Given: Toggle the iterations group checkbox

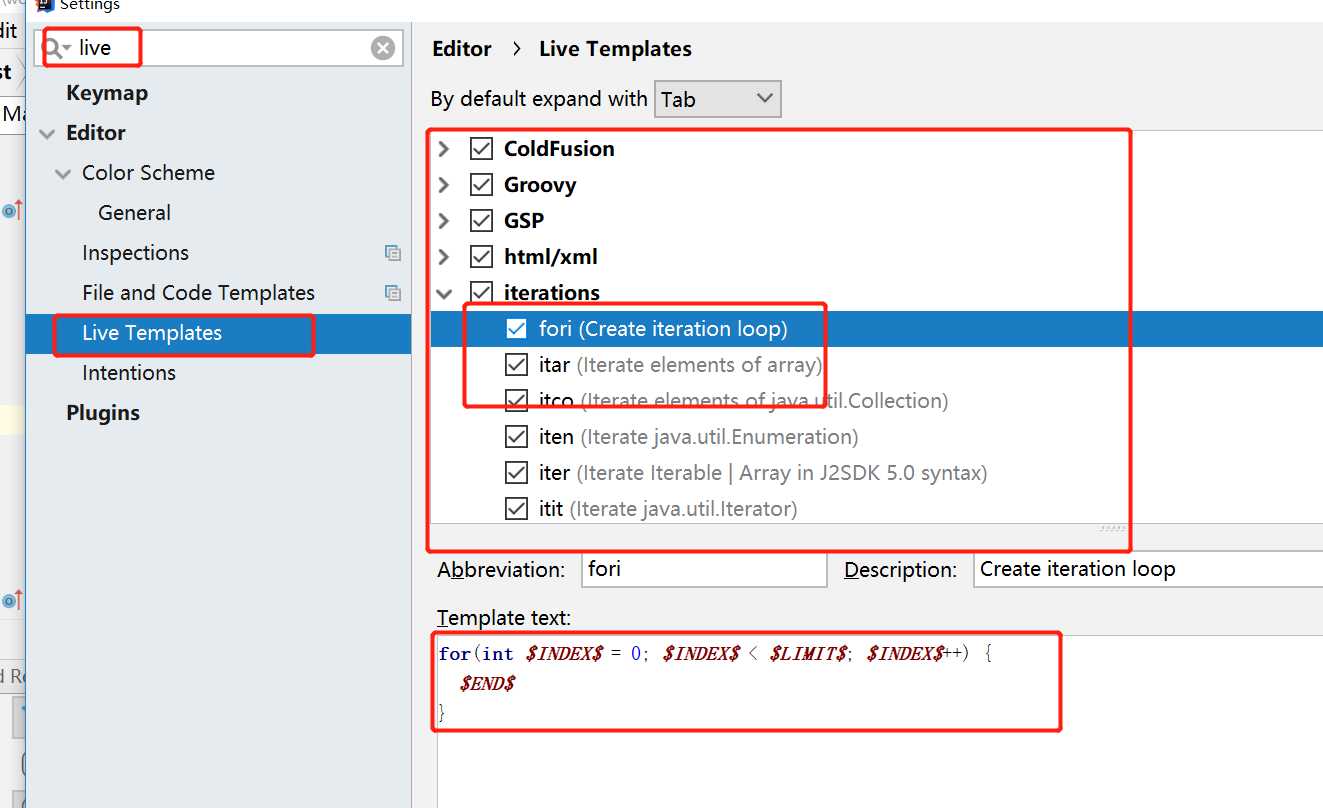Looking at the screenshot, I should [481, 293].
